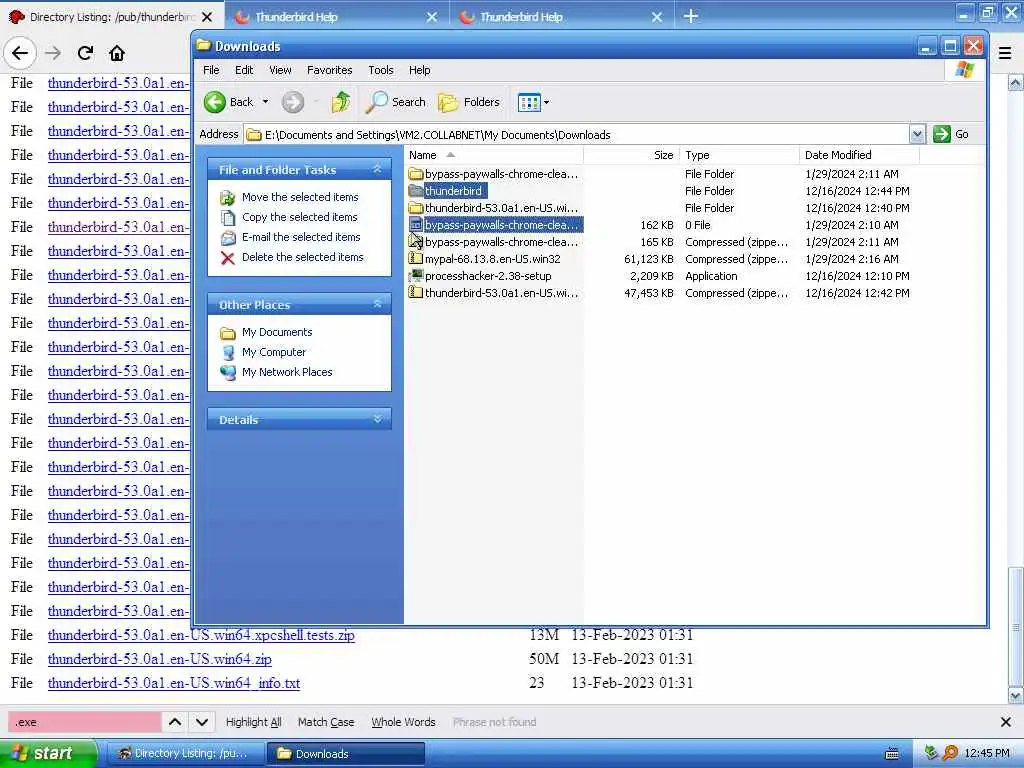Sort by the Size column header
This screenshot has height=768, width=1024.
coord(631,155)
